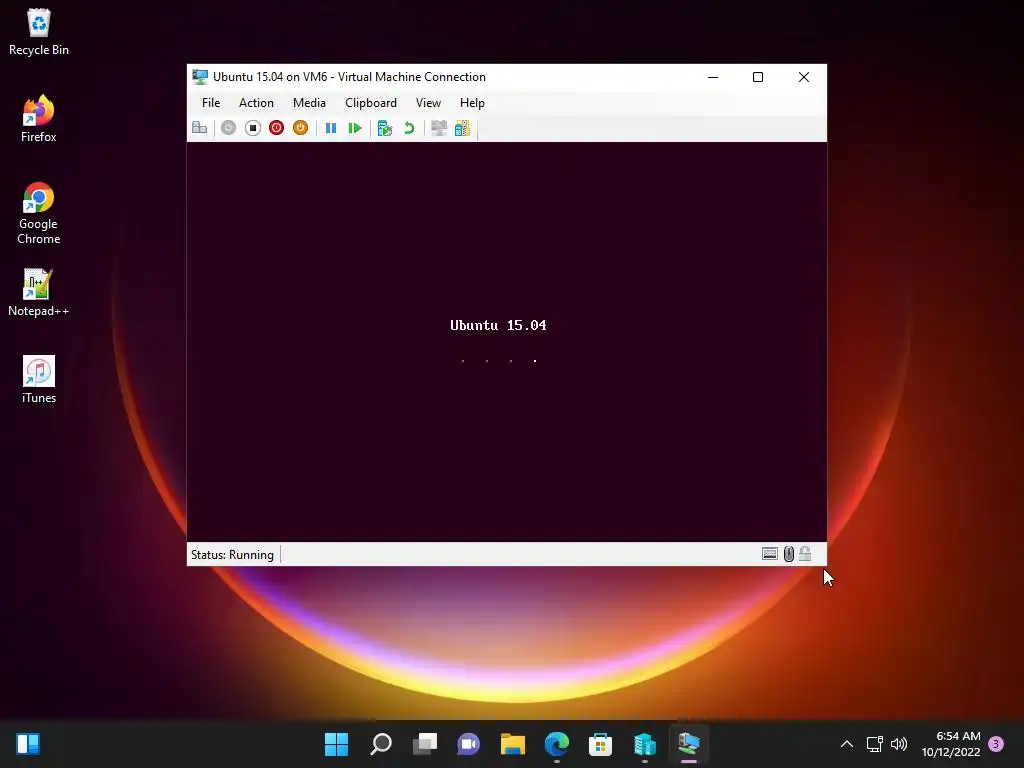This screenshot has height=768, width=1024.
Task: Shut down the VM using the red icon
Action: coord(276,128)
